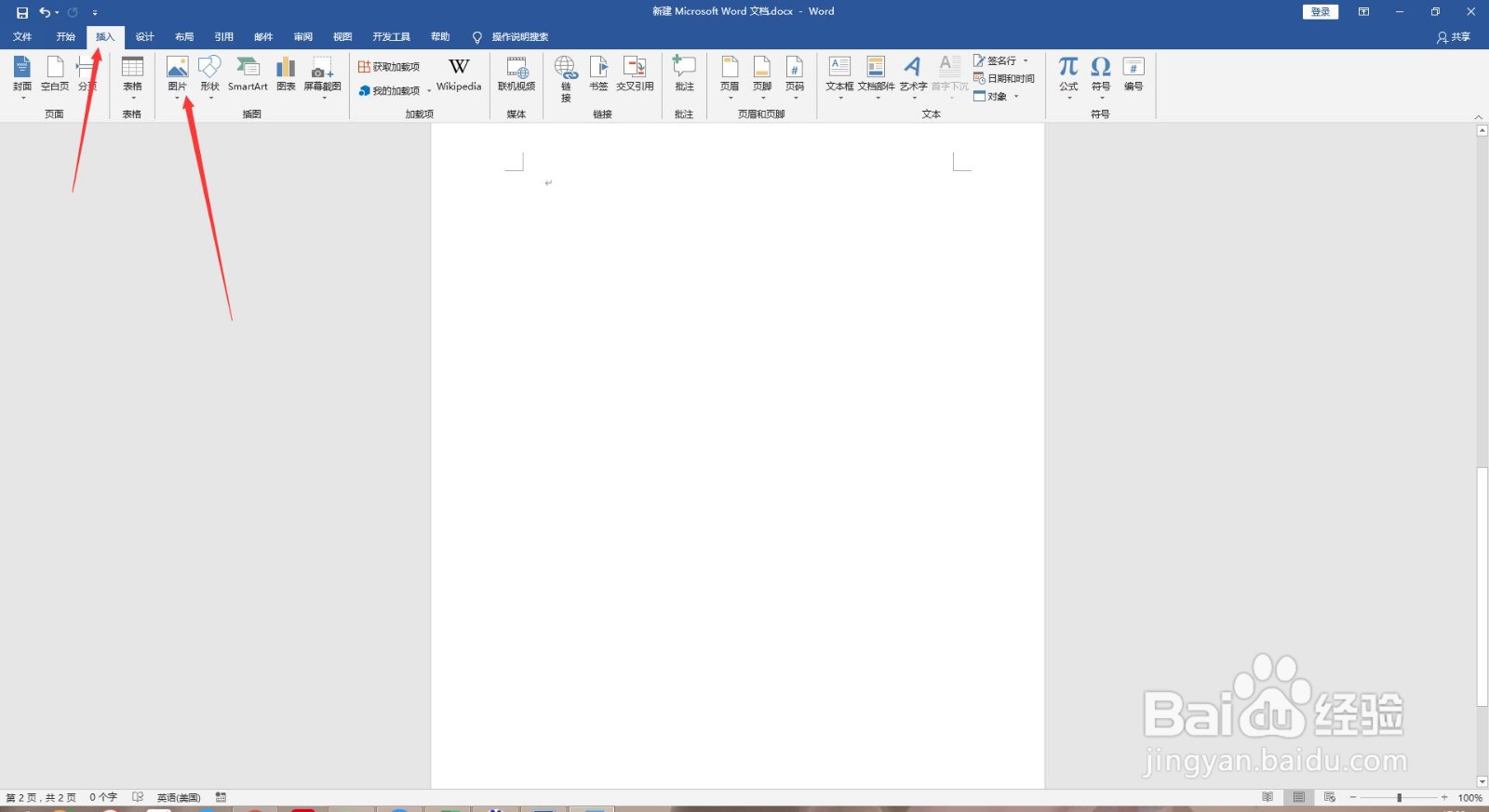Insert an Object (对象)

(990, 96)
